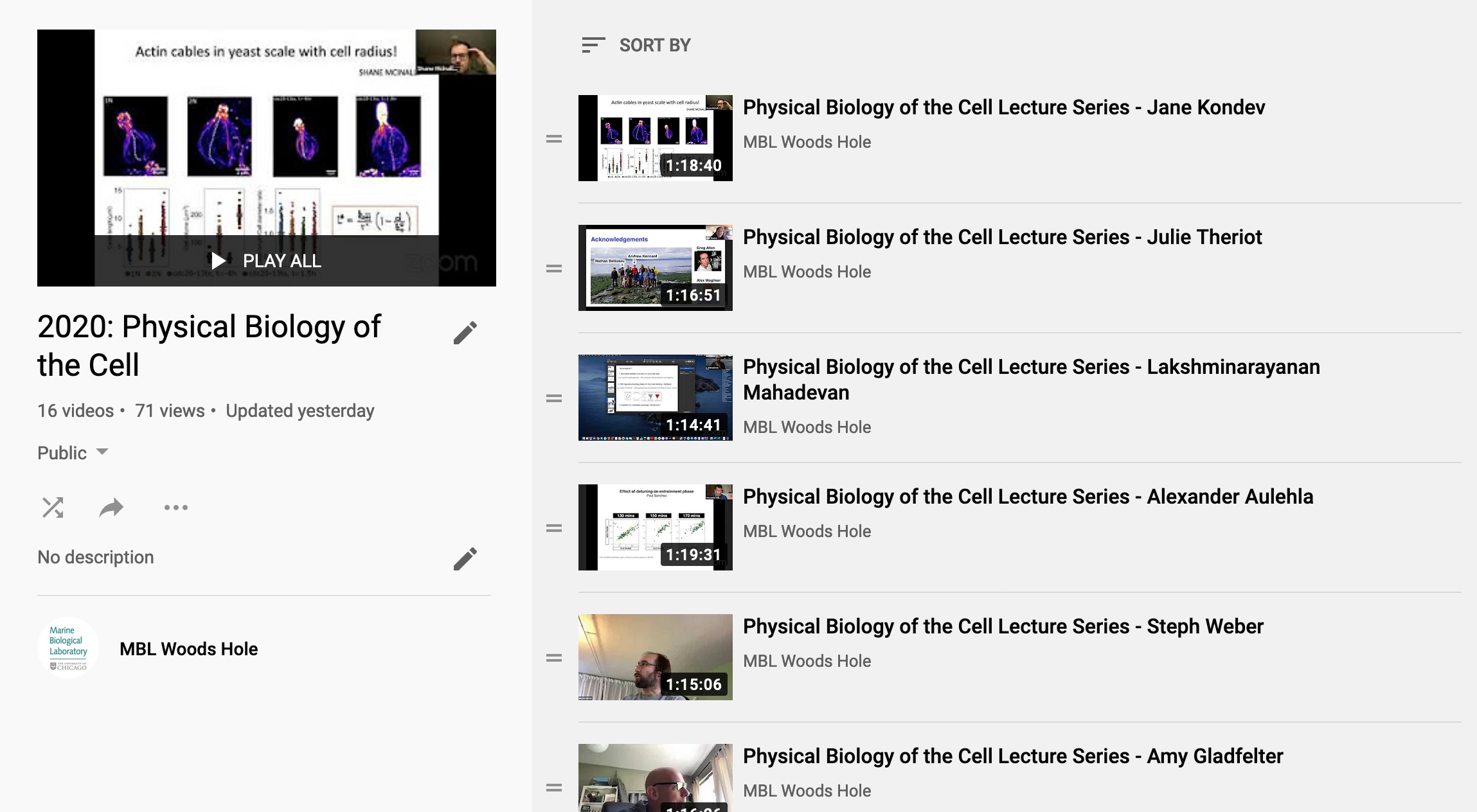Click MBL Woods Hole under Mahadevan video
The width and height of the screenshot is (1477, 812).
807,427
